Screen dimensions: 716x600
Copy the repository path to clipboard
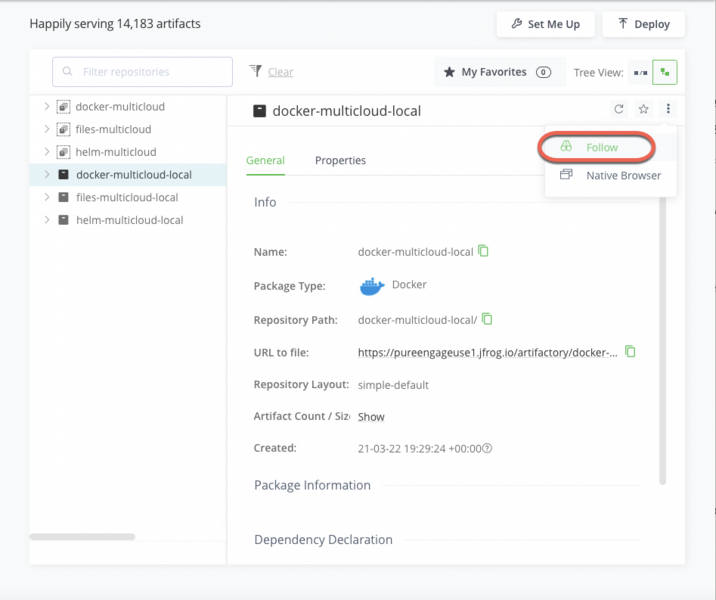pyautogui.click(x=487, y=319)
